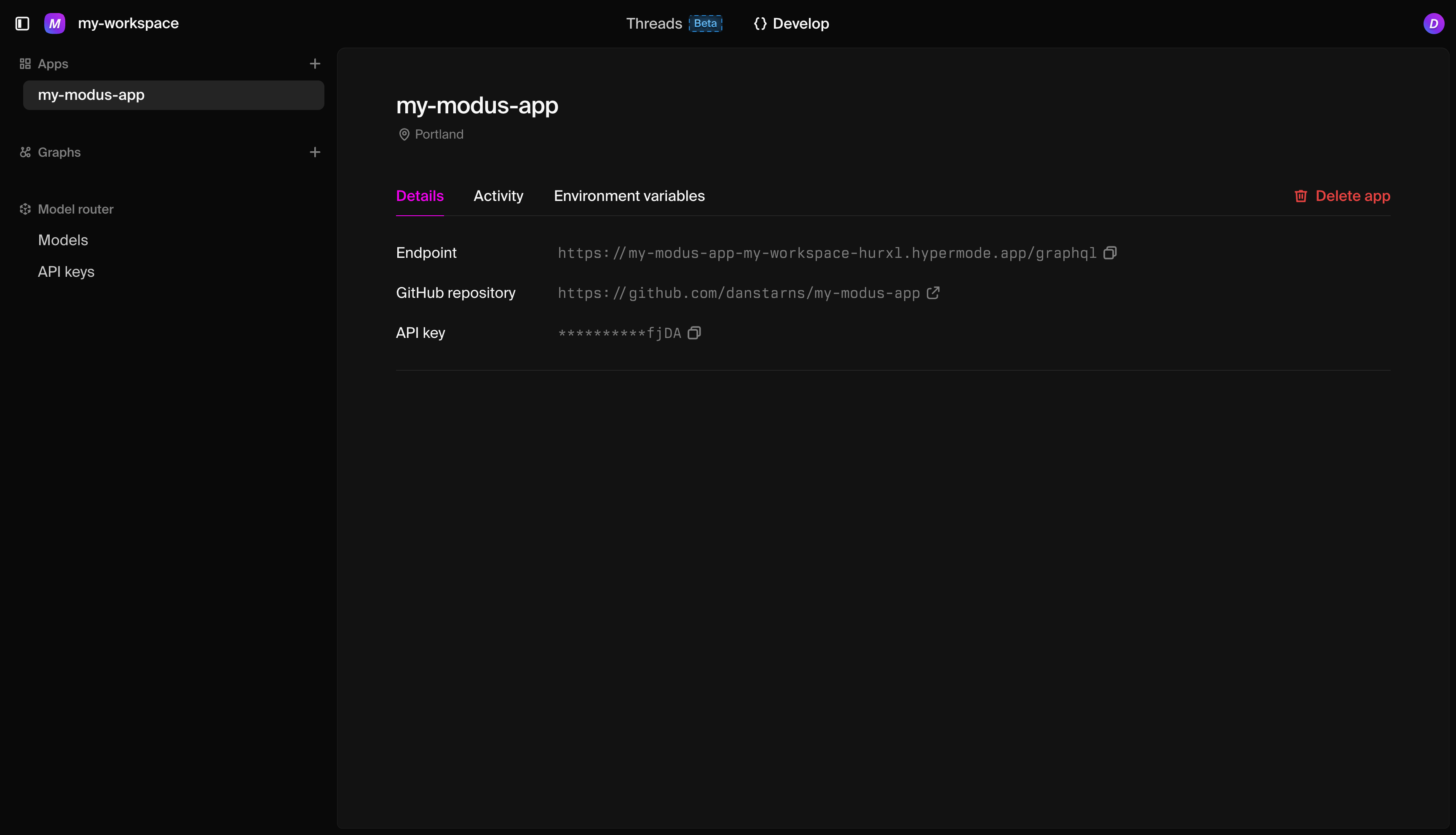Click the purple M workspace logo
This screenshot has height=835, width=1456.
pos(54,24)
